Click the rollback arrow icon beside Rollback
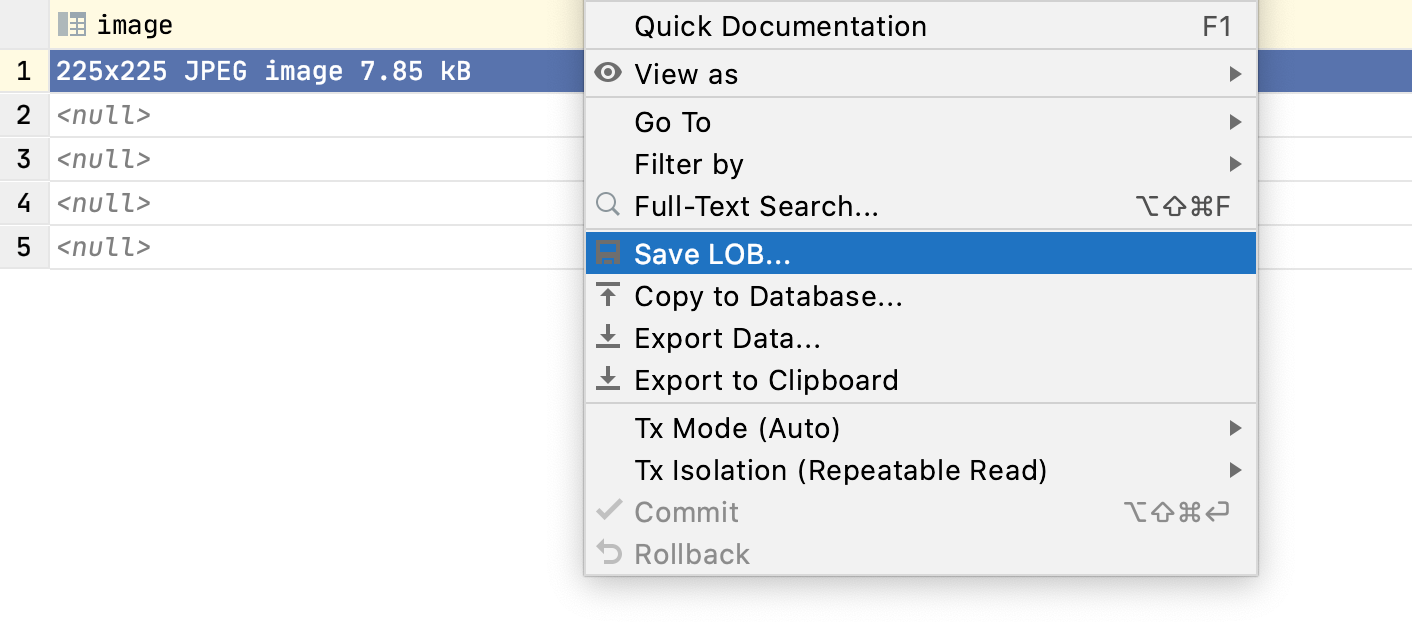The width and height of the screenshot is (1412, 628). click(610, 553)
